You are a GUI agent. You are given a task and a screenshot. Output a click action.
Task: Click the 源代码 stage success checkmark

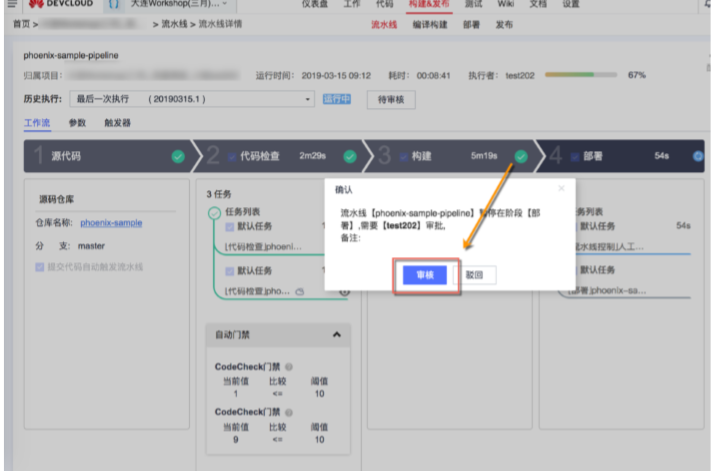tap(178, 156)
